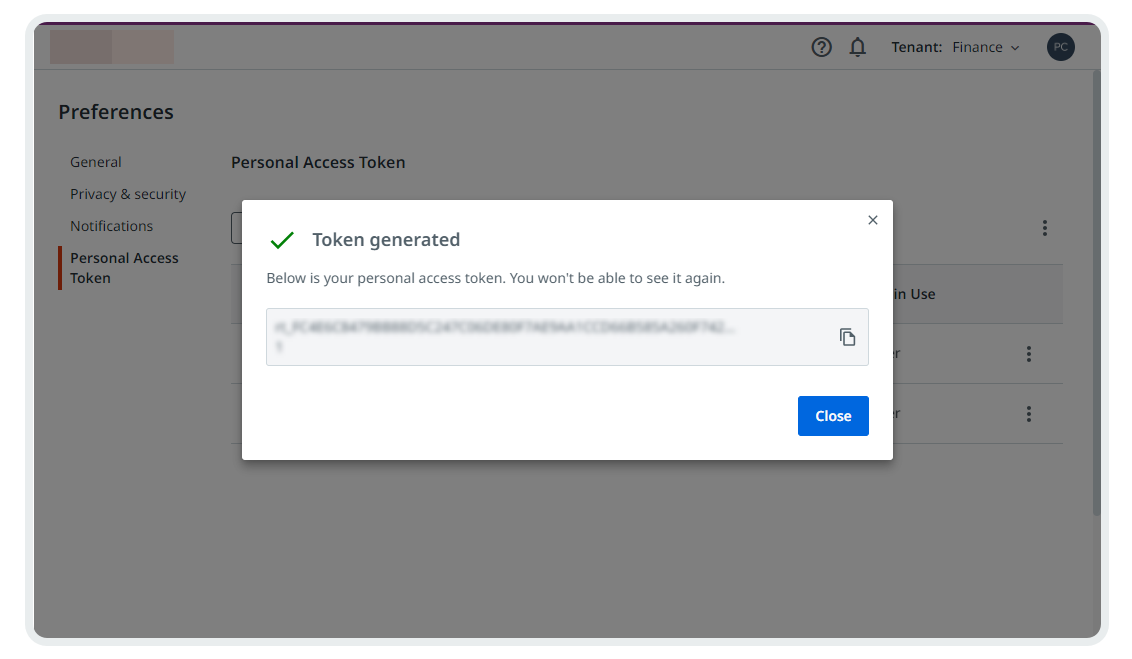
Task: Click inside the generated token field
Action: (x=540, y=337)
